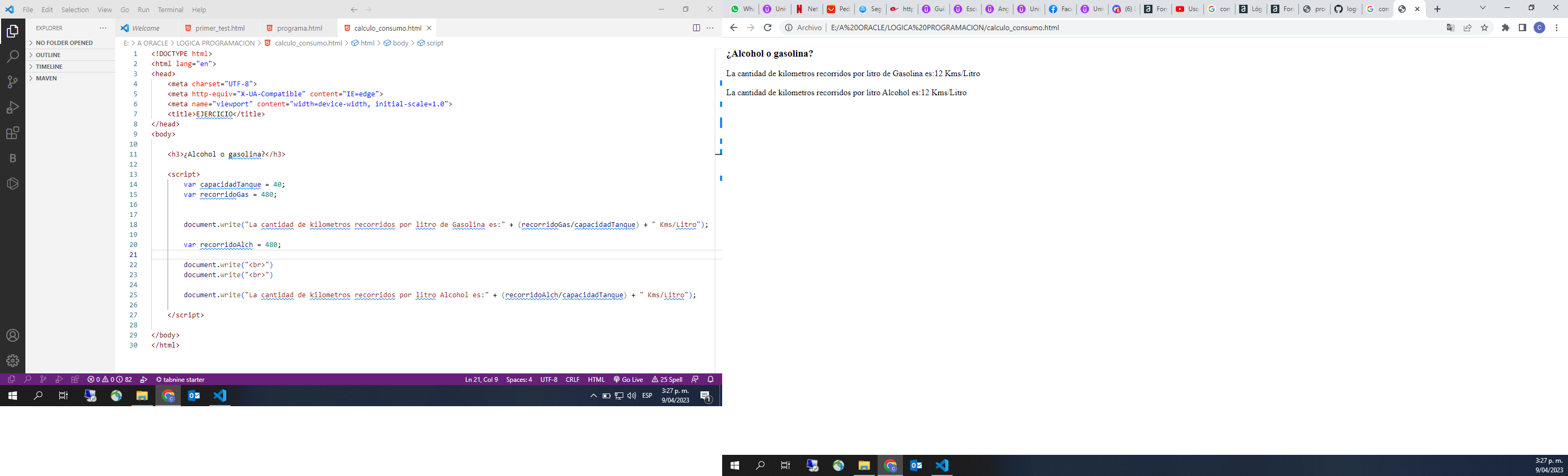Go back with VS Code navigation arrow
Viewport: 1568px width, 476px height.
coord(354,10)
